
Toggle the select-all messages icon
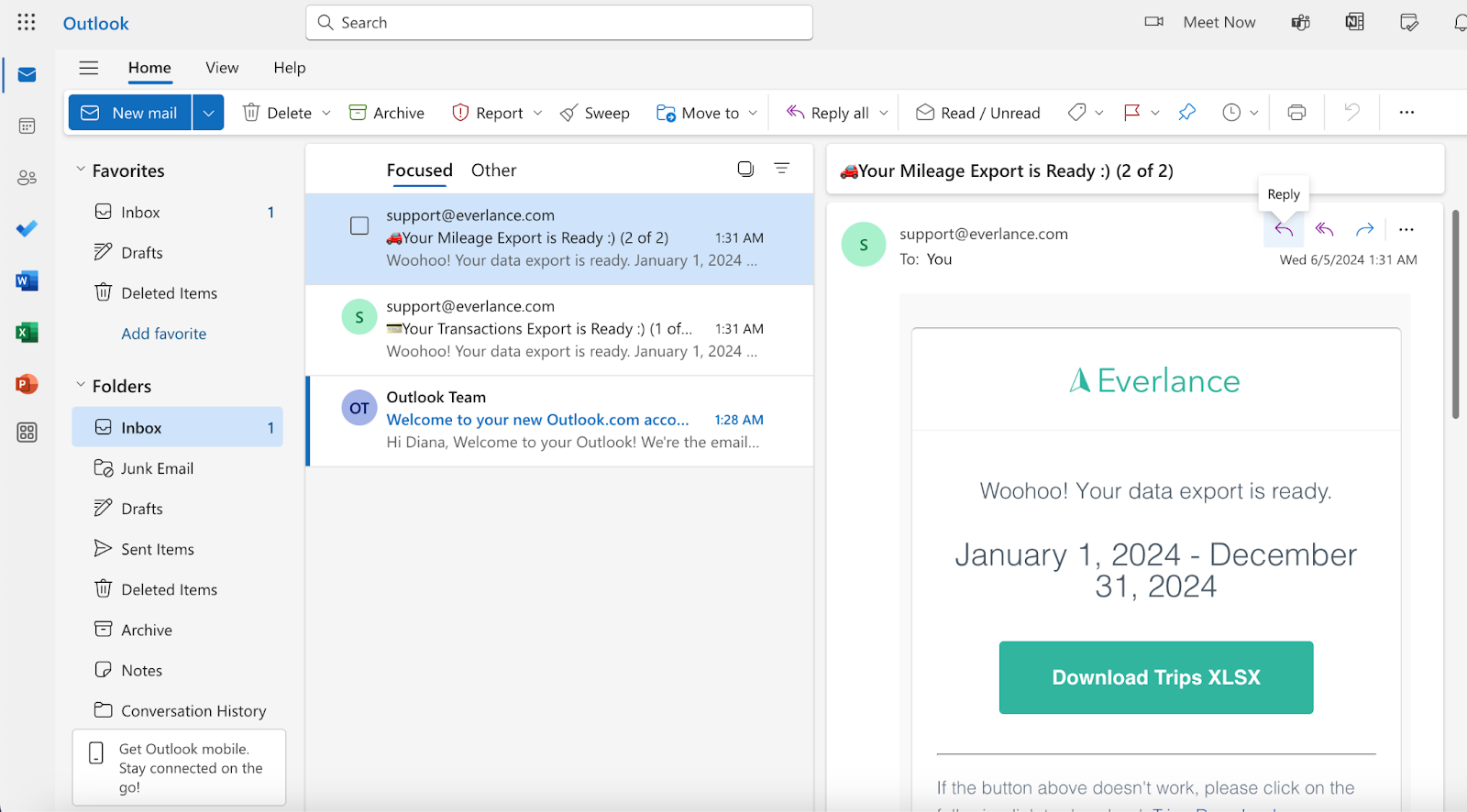745,169
